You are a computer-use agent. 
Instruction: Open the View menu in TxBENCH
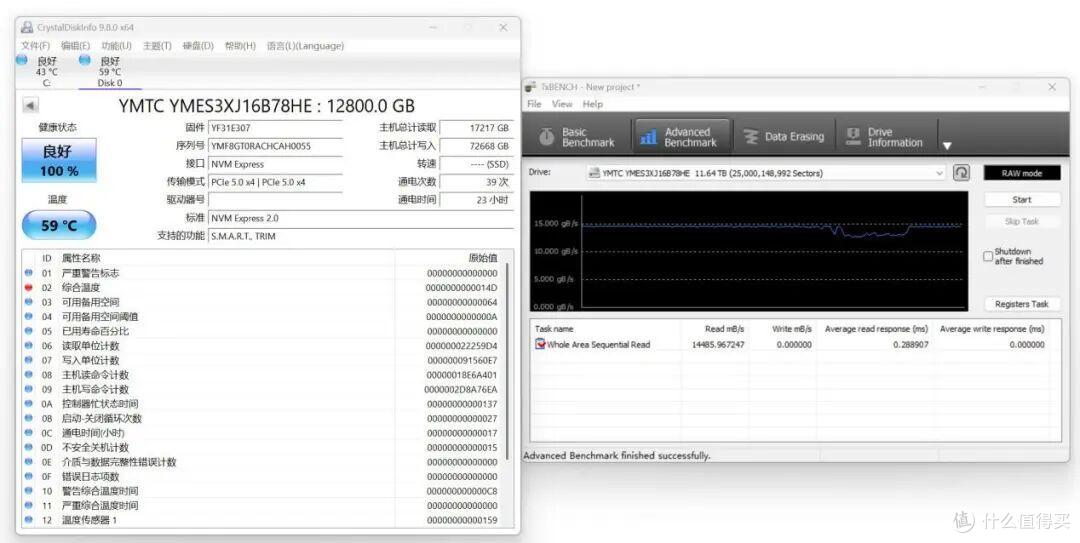pos(562,104)
